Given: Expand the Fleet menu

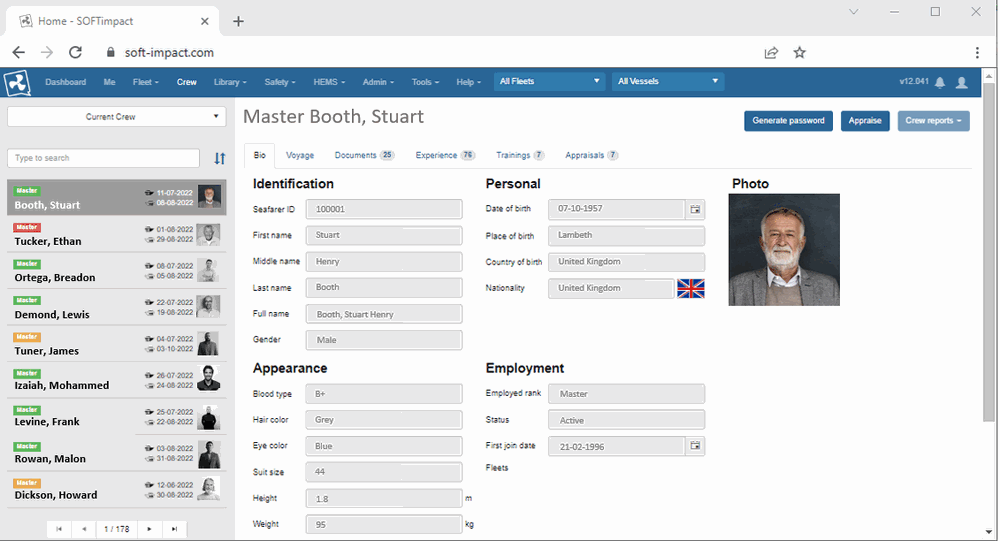Looking at the screenshot, I should (x=145, y=82).
